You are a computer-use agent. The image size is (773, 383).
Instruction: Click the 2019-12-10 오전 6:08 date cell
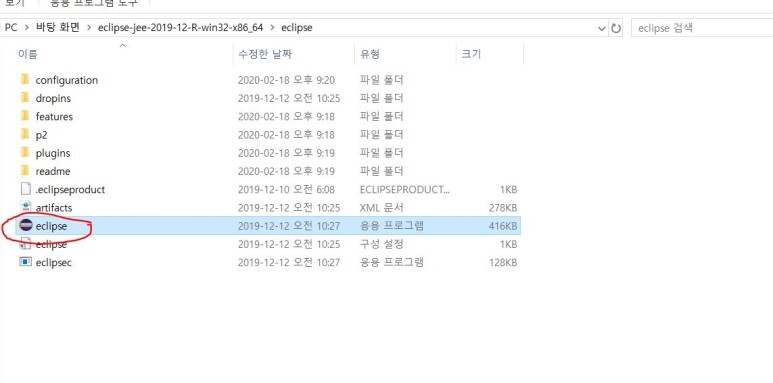pyautogui.click(x=286, y=189)
